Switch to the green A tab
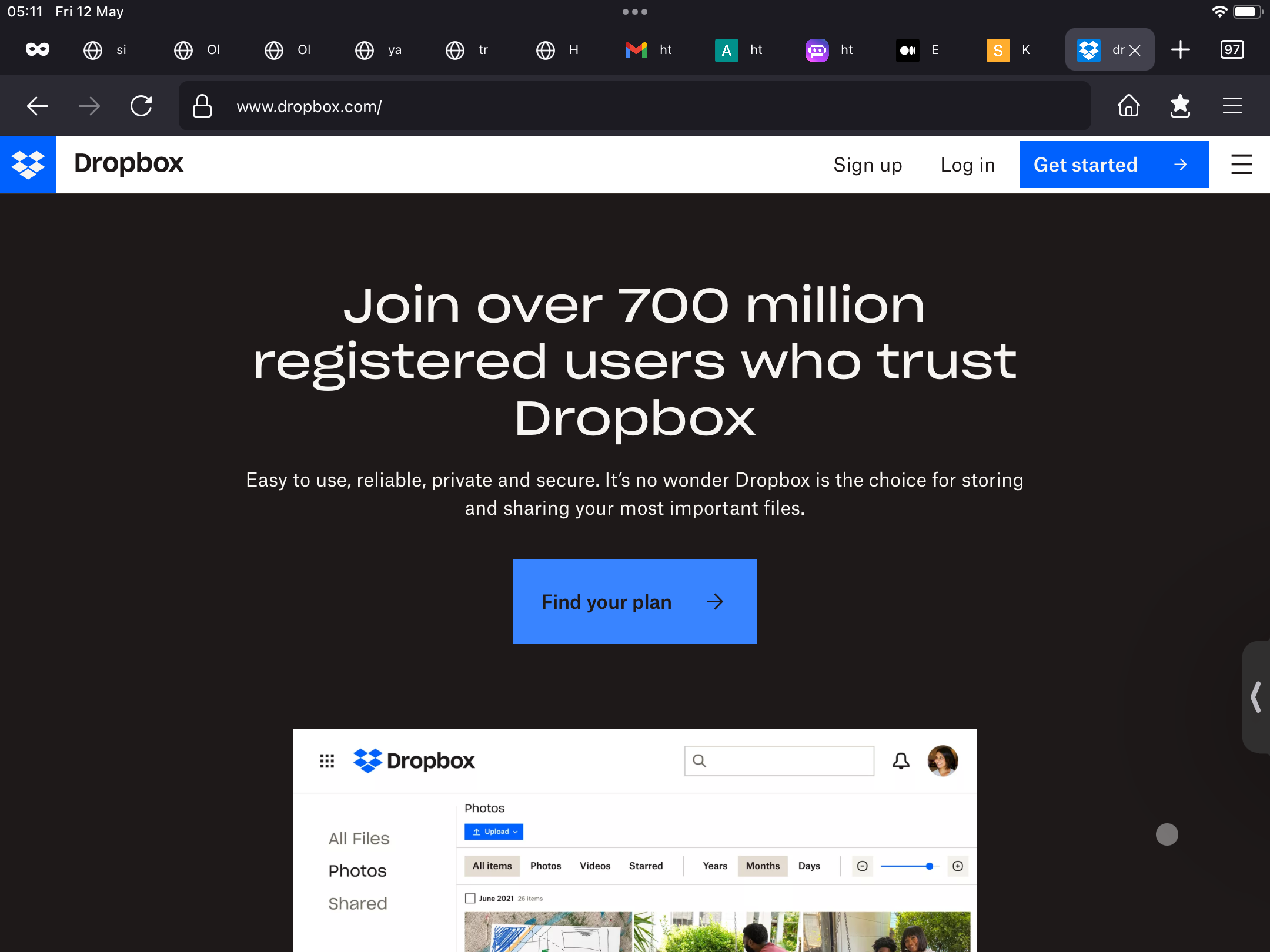The height and width of the screenshot is (952, 1270). pyautogui.click(x=740, y=49)
